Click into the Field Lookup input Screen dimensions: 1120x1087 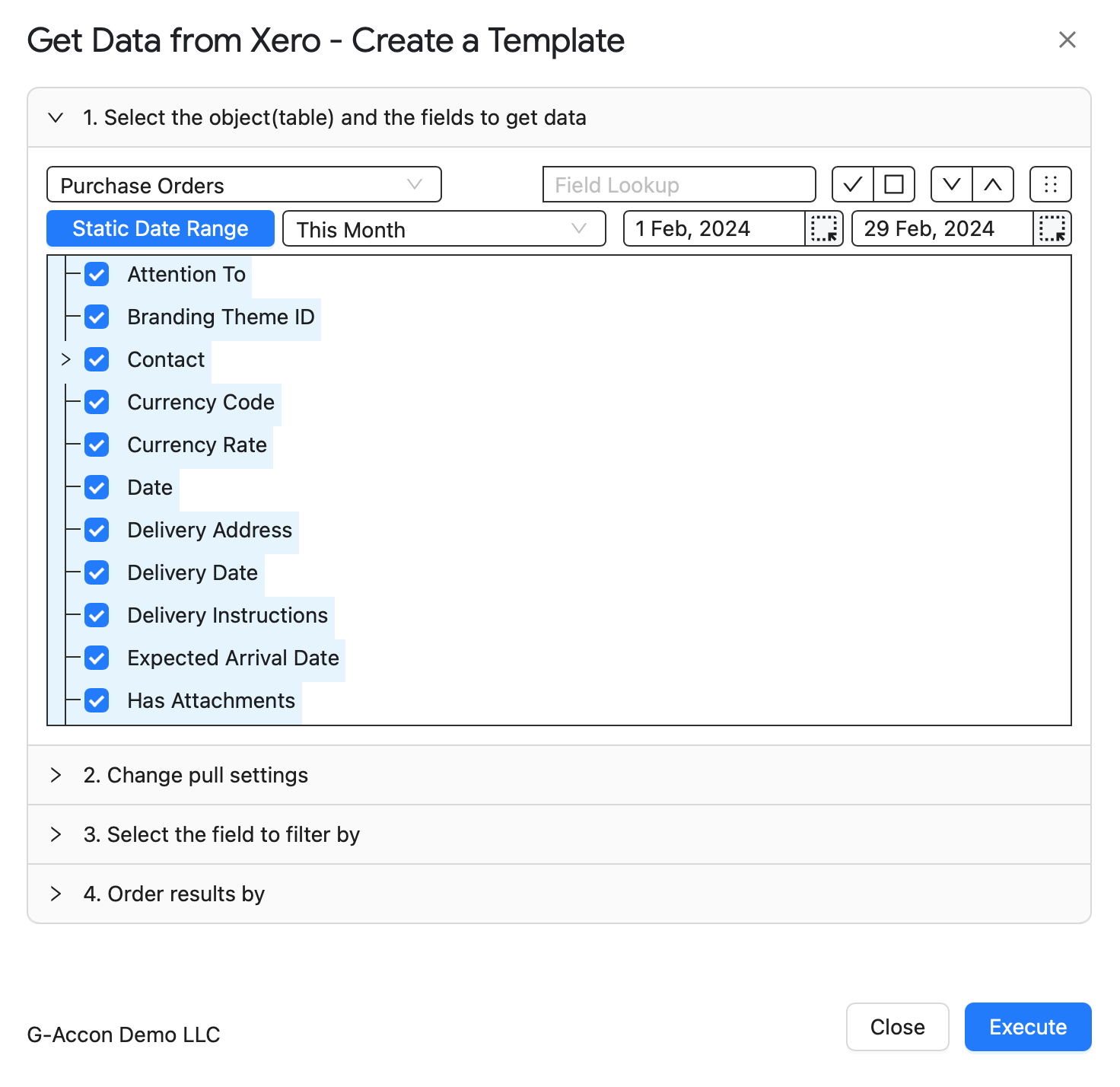pyautogui.click(x=679, y=185)
